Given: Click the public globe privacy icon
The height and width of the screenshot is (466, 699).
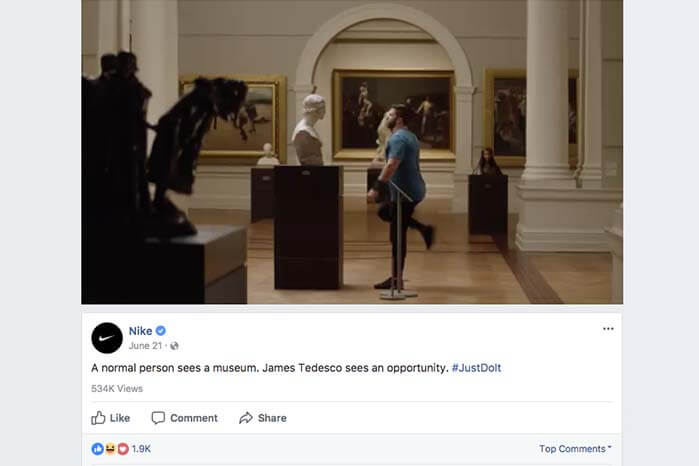Looking at the screenshot, I should point(174,346).
